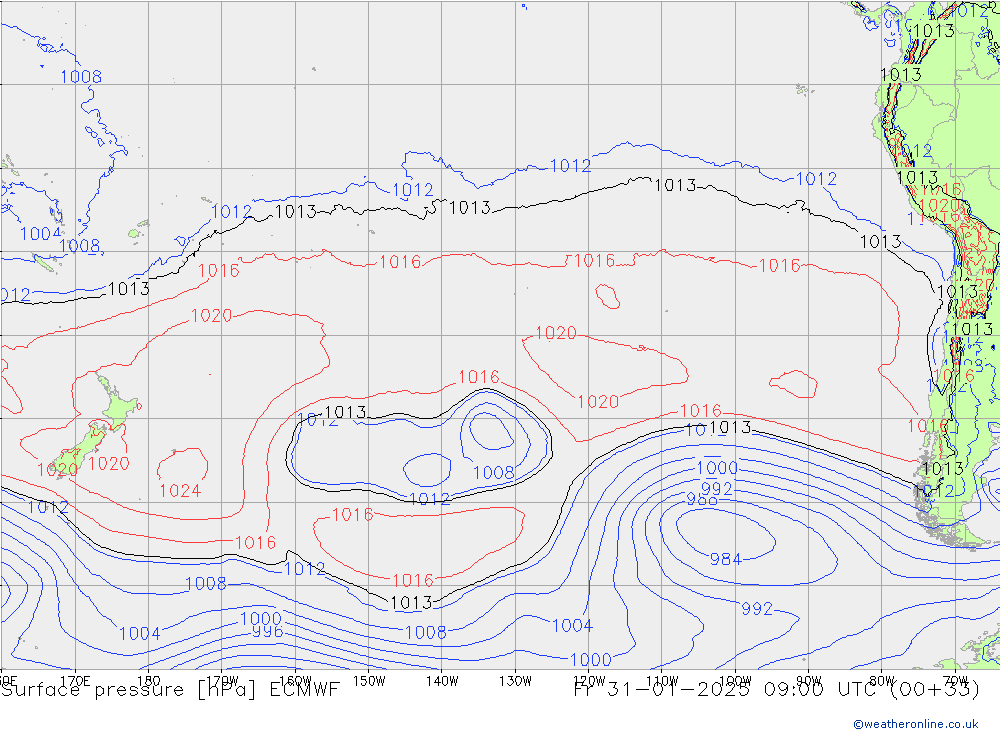Screen dimensions: 1000x733
Task: Click the 1020 label north of New Zealand
Action: pyautogui.click(x=211, y=315)
